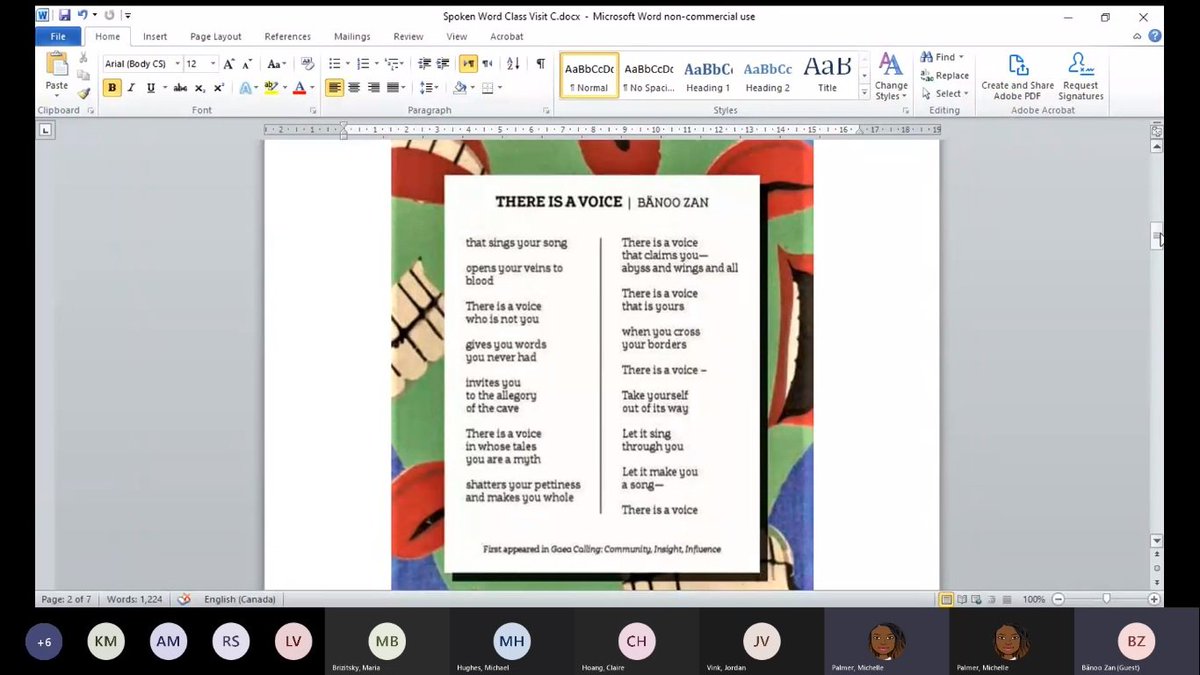Toggle Show/Hide paragraph marks
Viewport: 1200px width, 675px height.
pos(540,63)
